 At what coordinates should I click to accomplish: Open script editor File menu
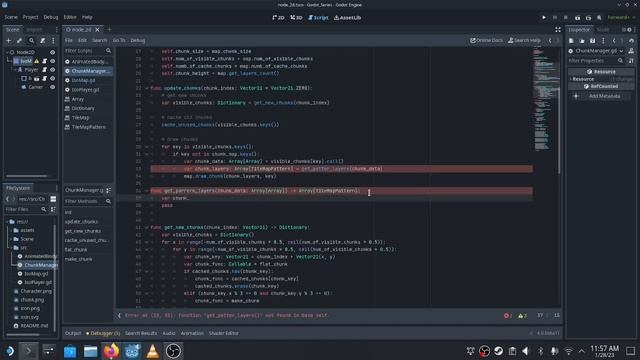pos(69,40)
